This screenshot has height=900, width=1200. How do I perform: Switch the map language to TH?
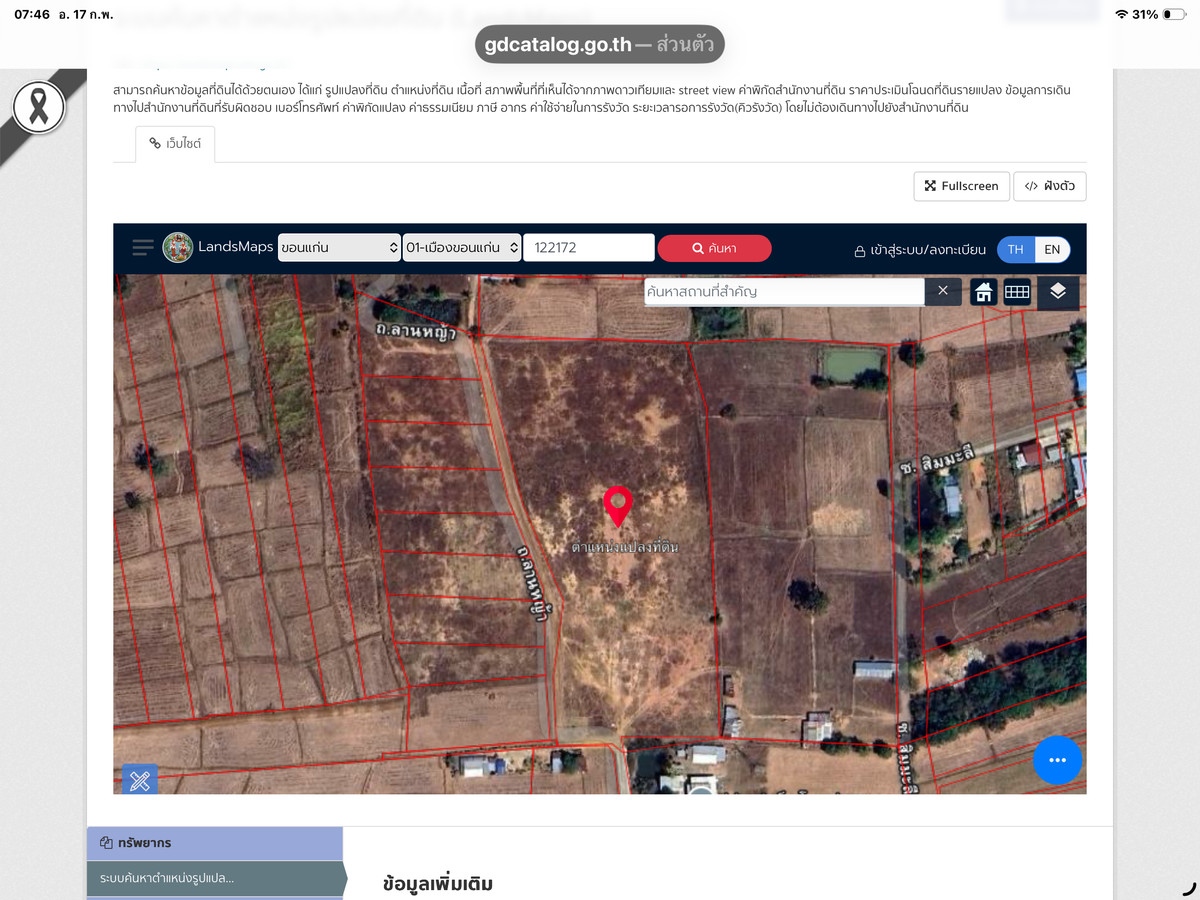(x=1015, y=249)
